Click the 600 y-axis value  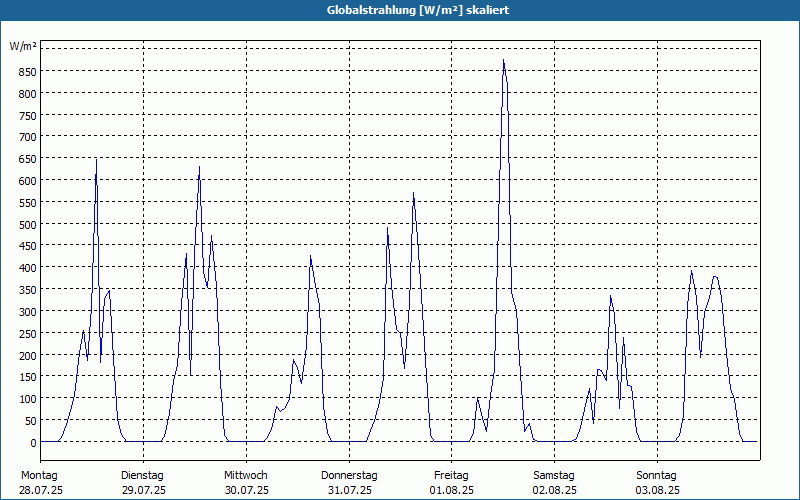pyautogui.click(x=28, y=181)
